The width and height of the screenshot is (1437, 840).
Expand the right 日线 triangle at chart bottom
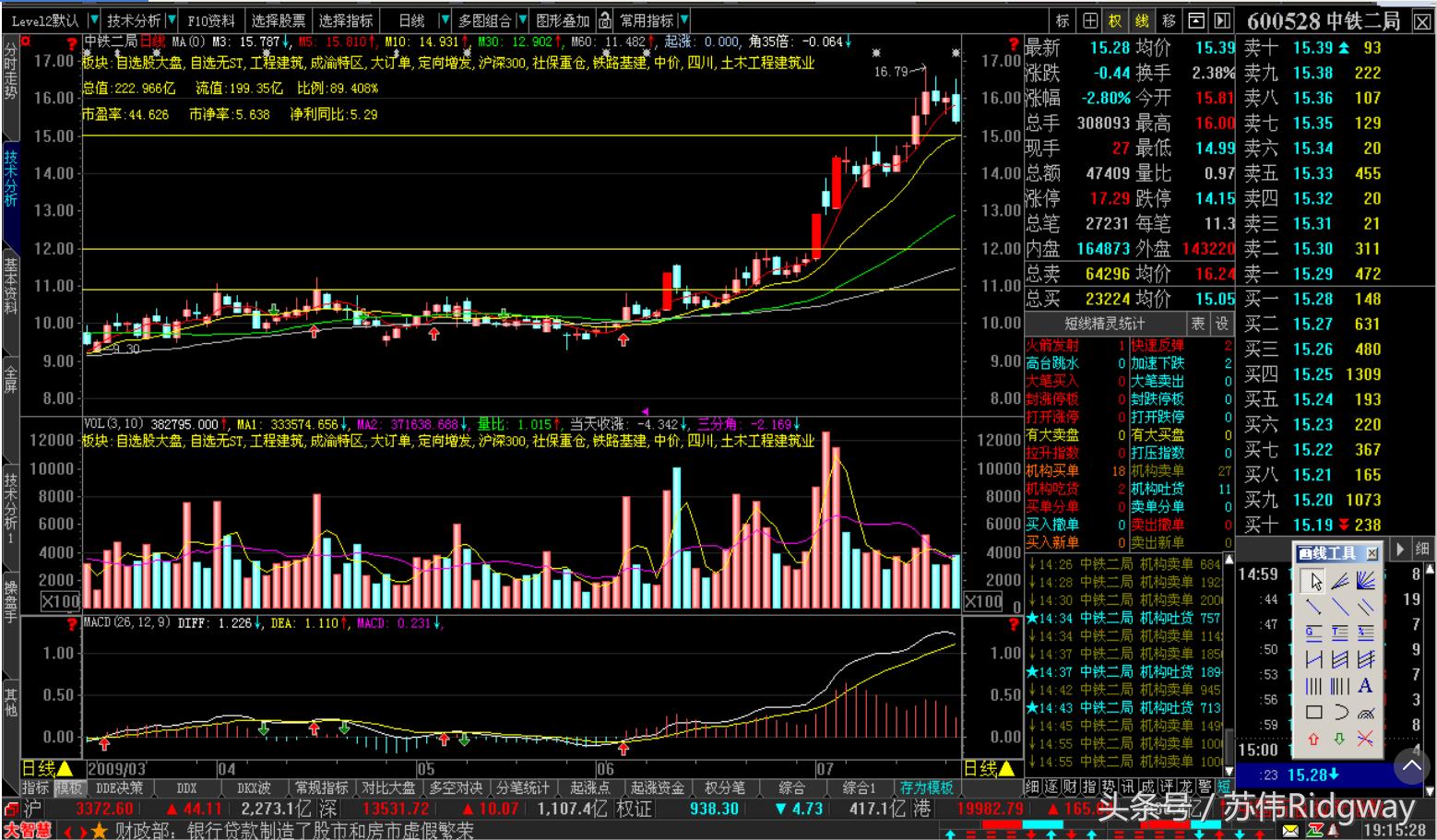click(1007, 769)
